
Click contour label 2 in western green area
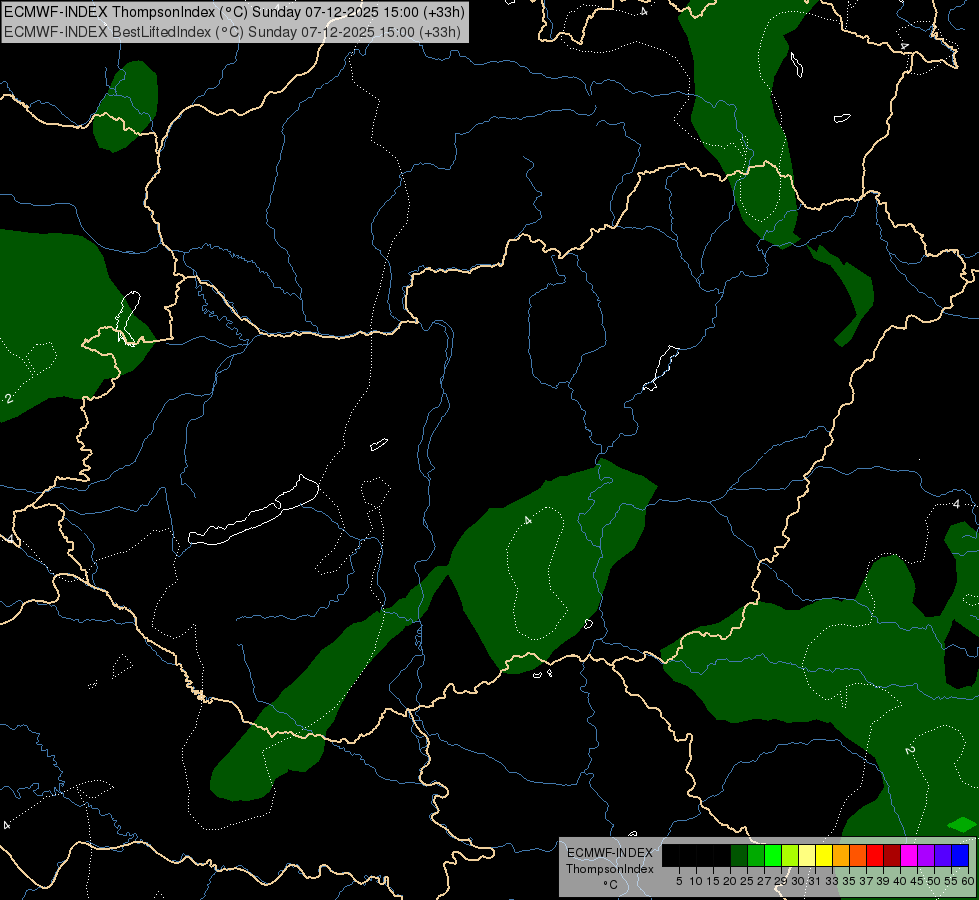point(8,398)
